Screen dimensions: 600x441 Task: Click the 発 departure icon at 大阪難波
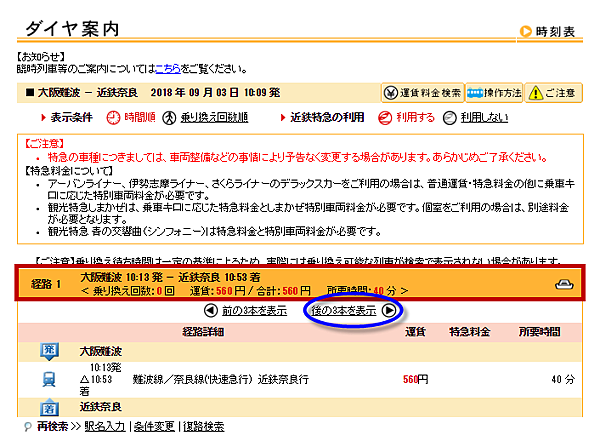pos(49,351)
